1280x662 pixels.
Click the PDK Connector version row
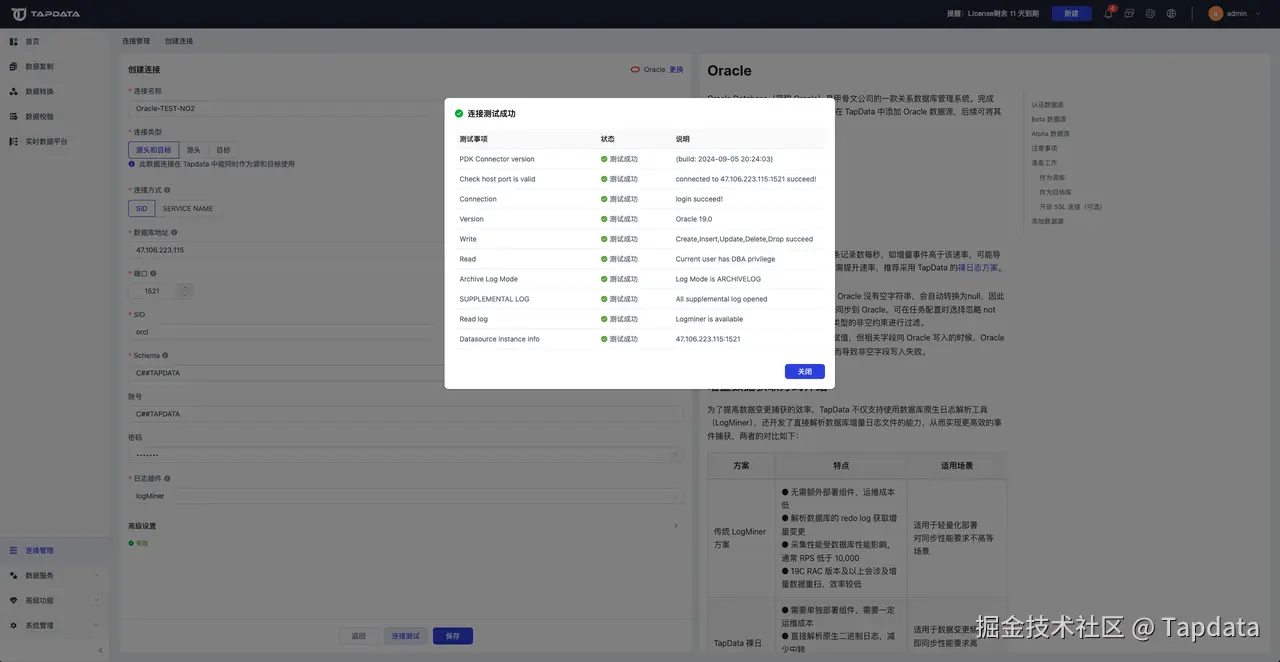pos(640,159)
